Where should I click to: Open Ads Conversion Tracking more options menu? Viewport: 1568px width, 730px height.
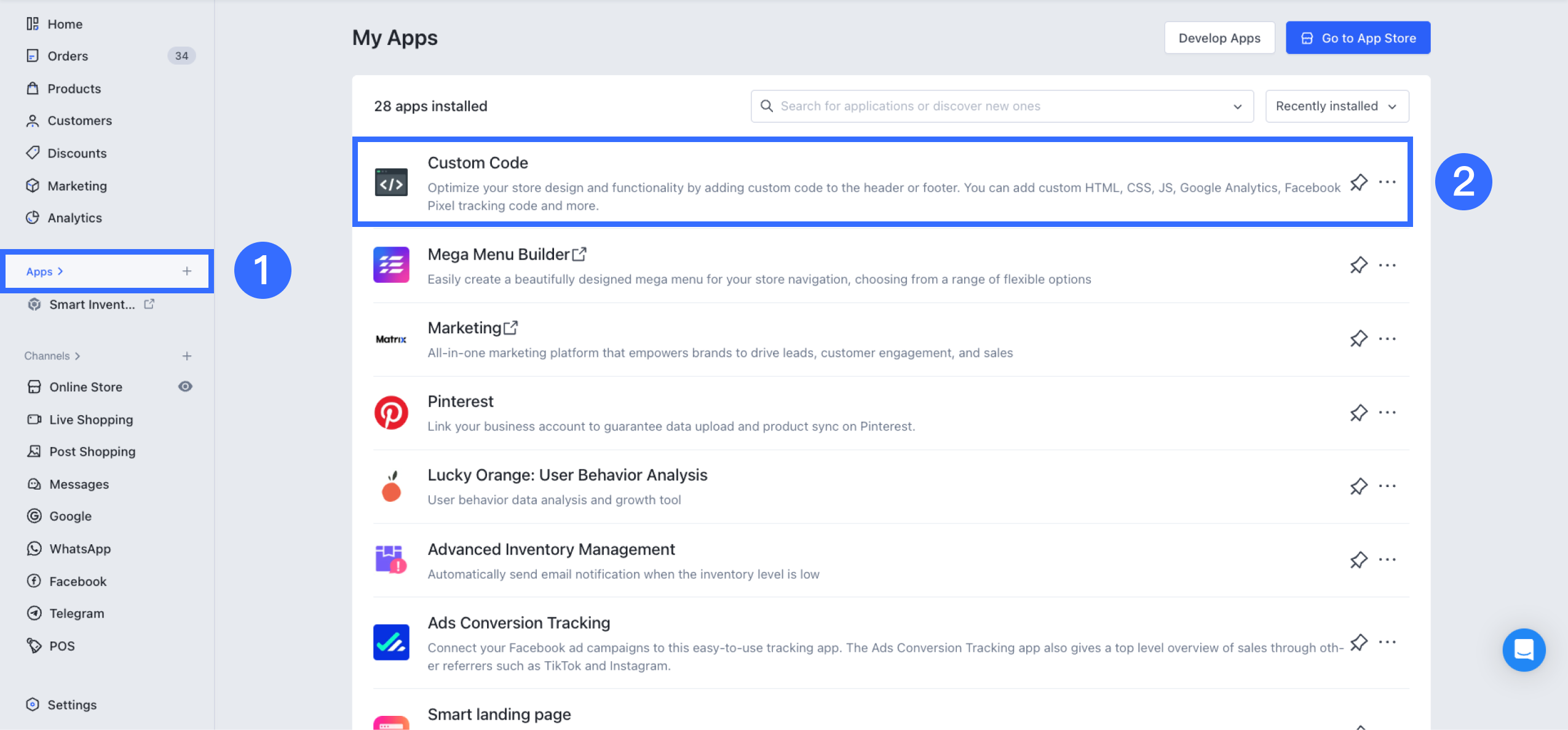1387,642
